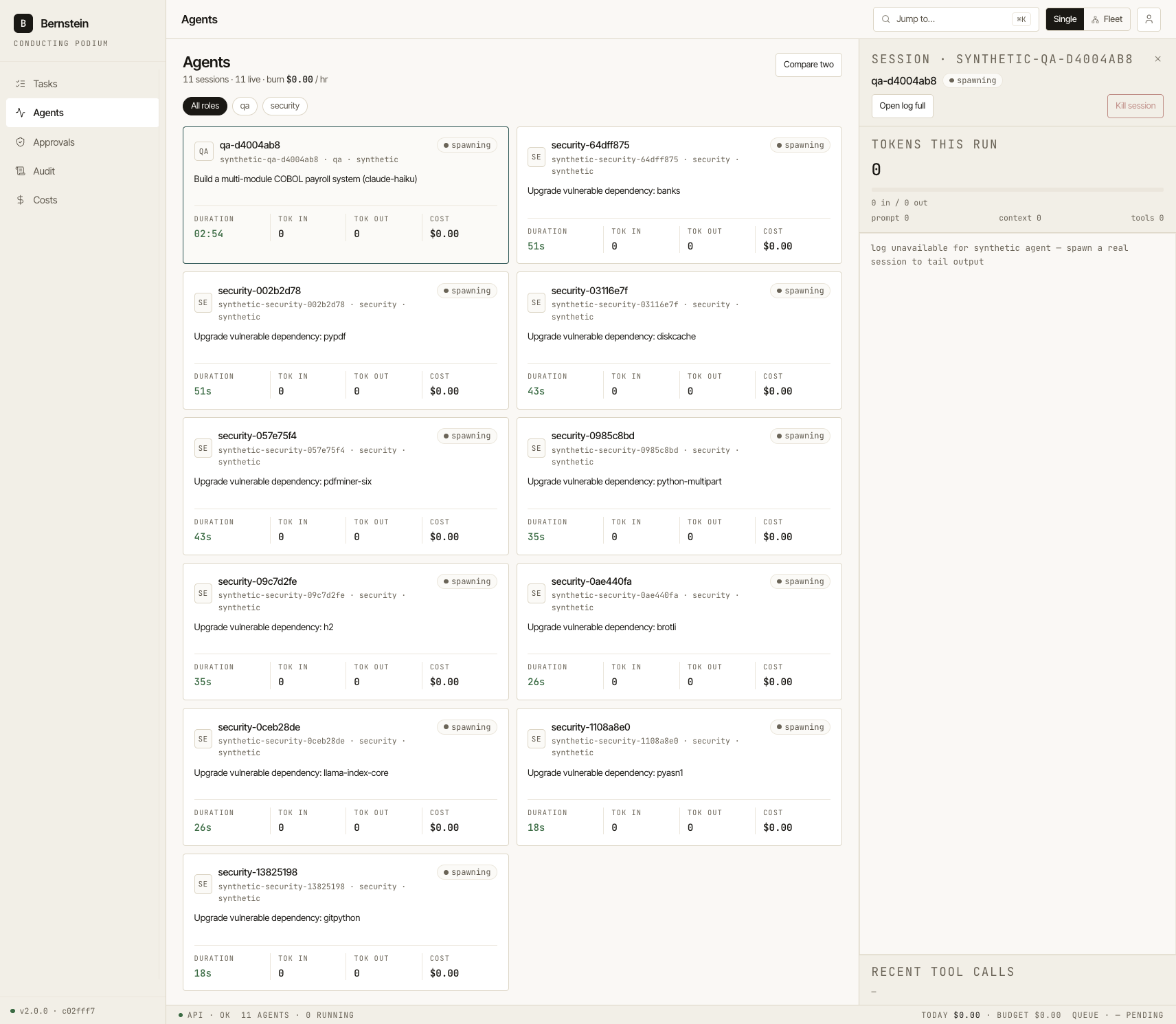Click 'Upgrade vulnerable dependency: brotli' text
The height and width of the screenshot is (1024, 1176).
coord(601,627)
